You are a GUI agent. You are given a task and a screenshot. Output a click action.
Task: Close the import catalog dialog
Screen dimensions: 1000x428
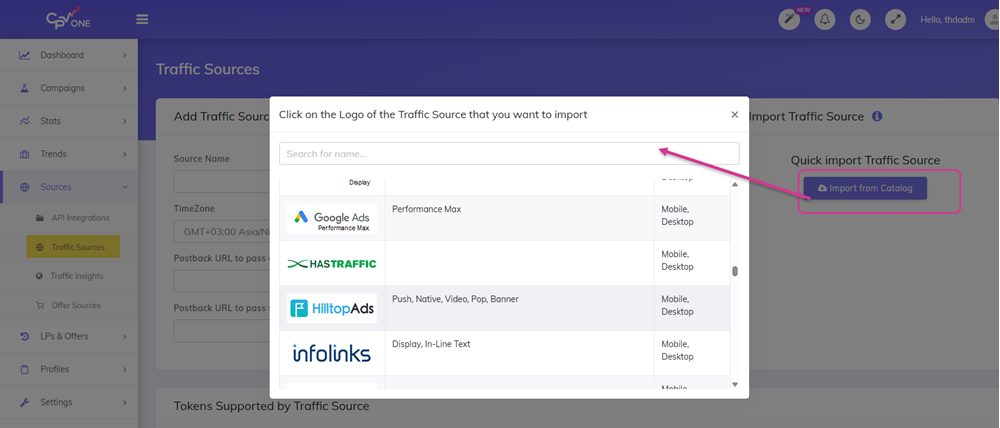[x=735, y=115]
